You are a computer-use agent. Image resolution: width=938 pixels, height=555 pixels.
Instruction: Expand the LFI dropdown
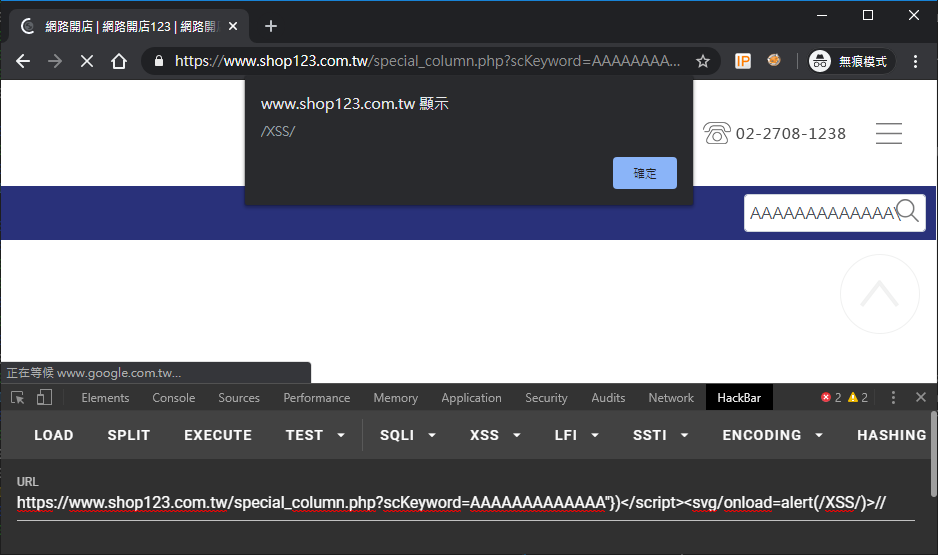point(576,435)
